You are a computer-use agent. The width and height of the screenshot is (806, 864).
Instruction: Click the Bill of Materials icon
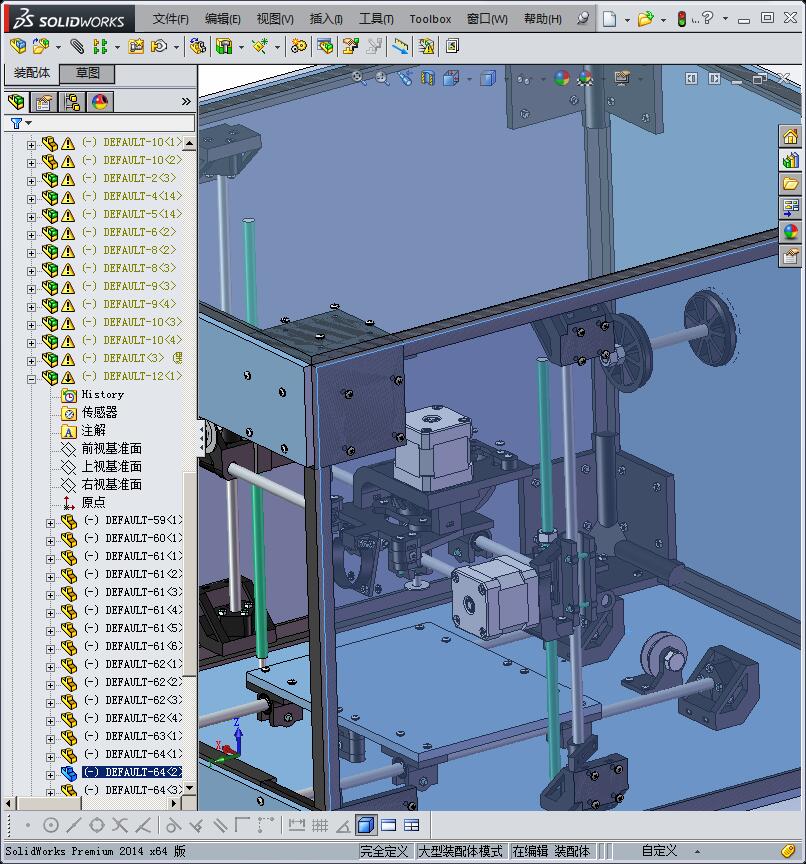325,46
